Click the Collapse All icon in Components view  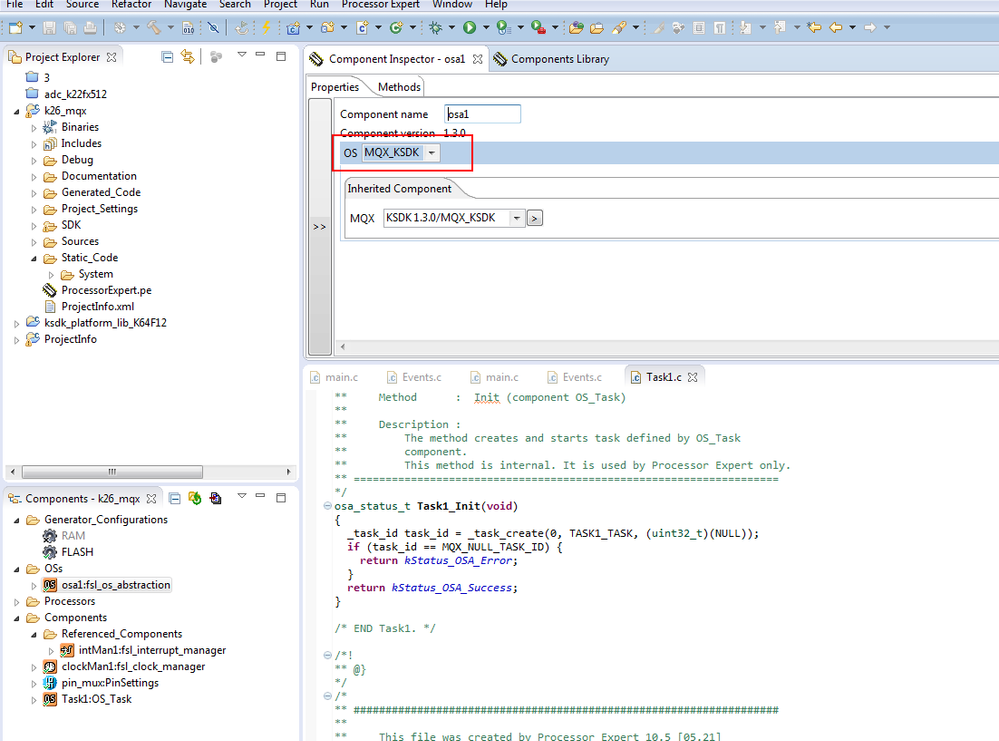pos(175,498)
